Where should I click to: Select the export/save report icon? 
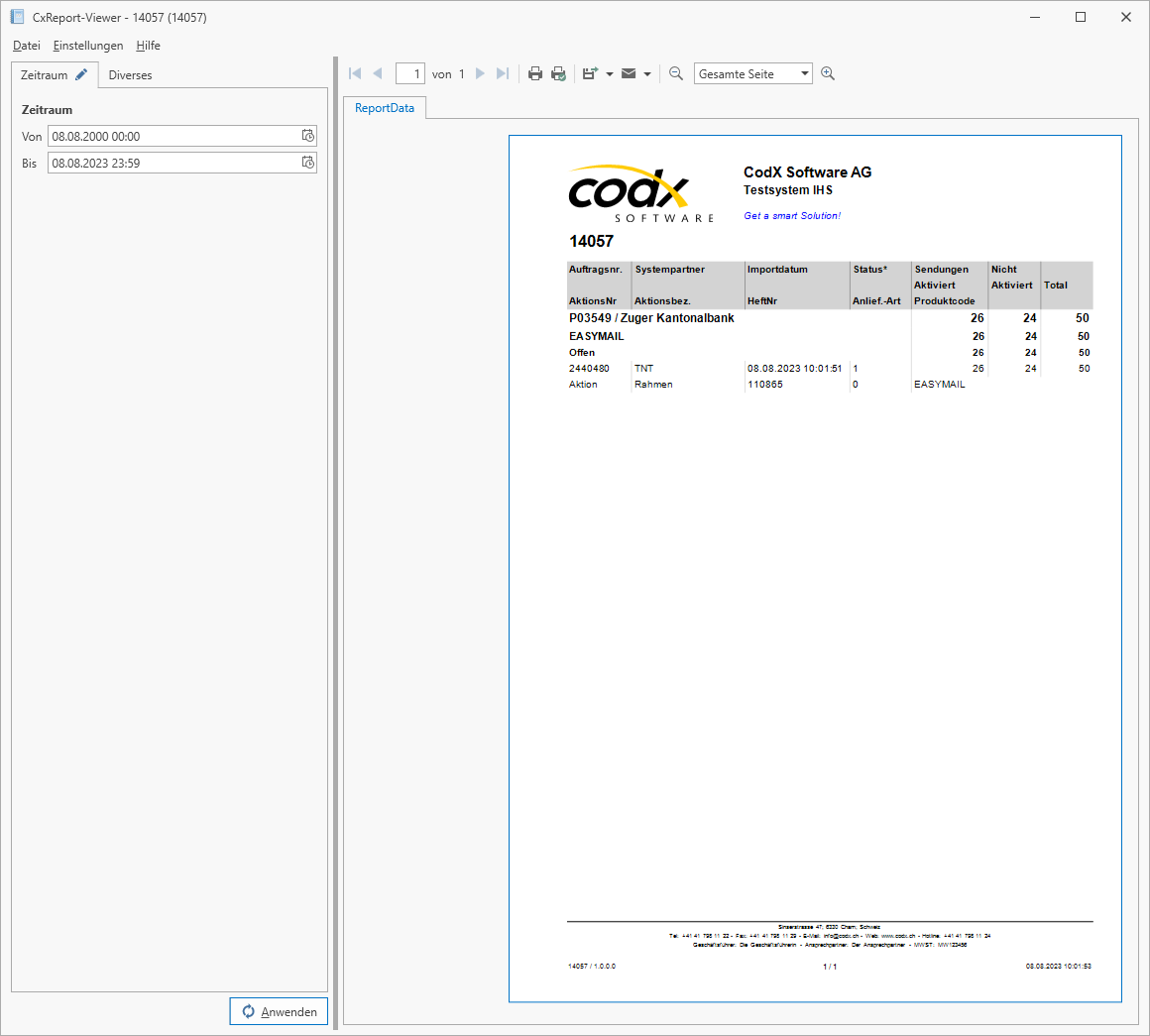590,72
